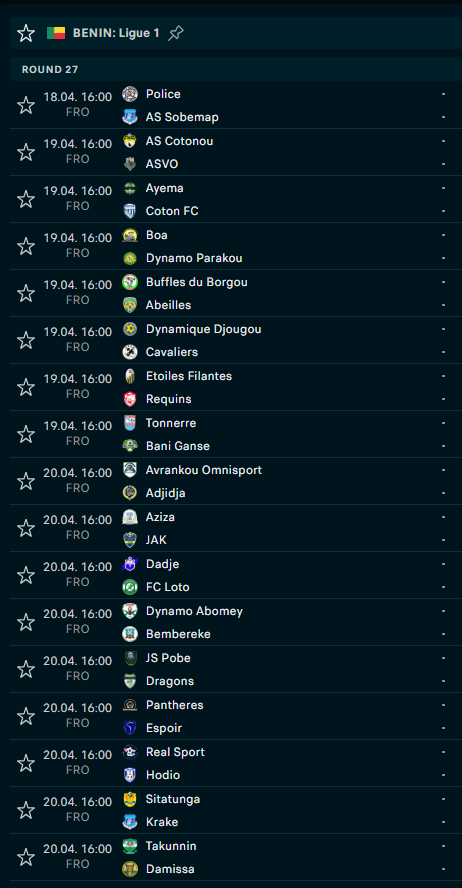Click the Sitatunga yellow team logo

tap(130, 799)
